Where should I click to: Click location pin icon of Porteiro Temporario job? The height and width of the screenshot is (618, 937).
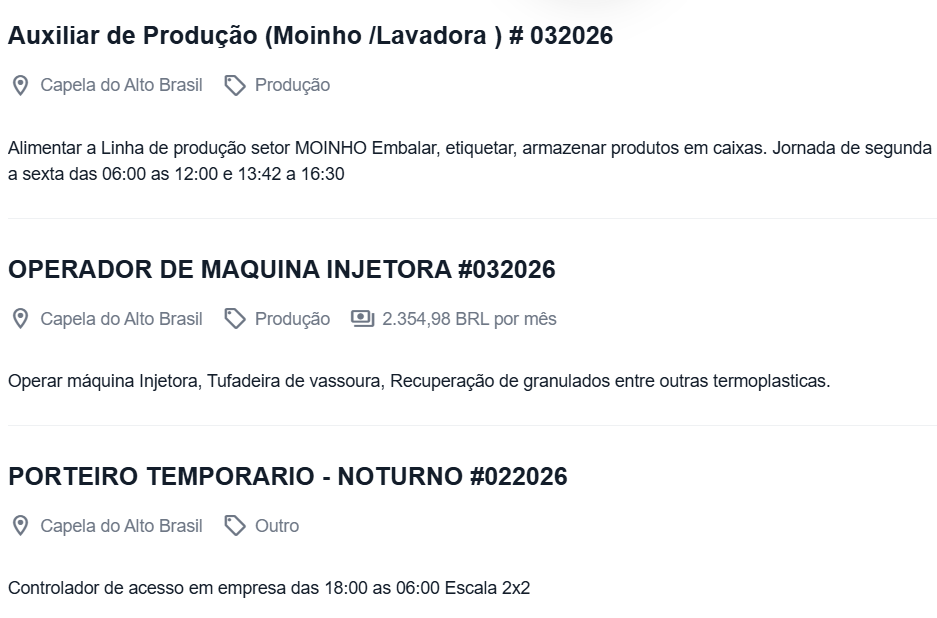tap(20, 526)
